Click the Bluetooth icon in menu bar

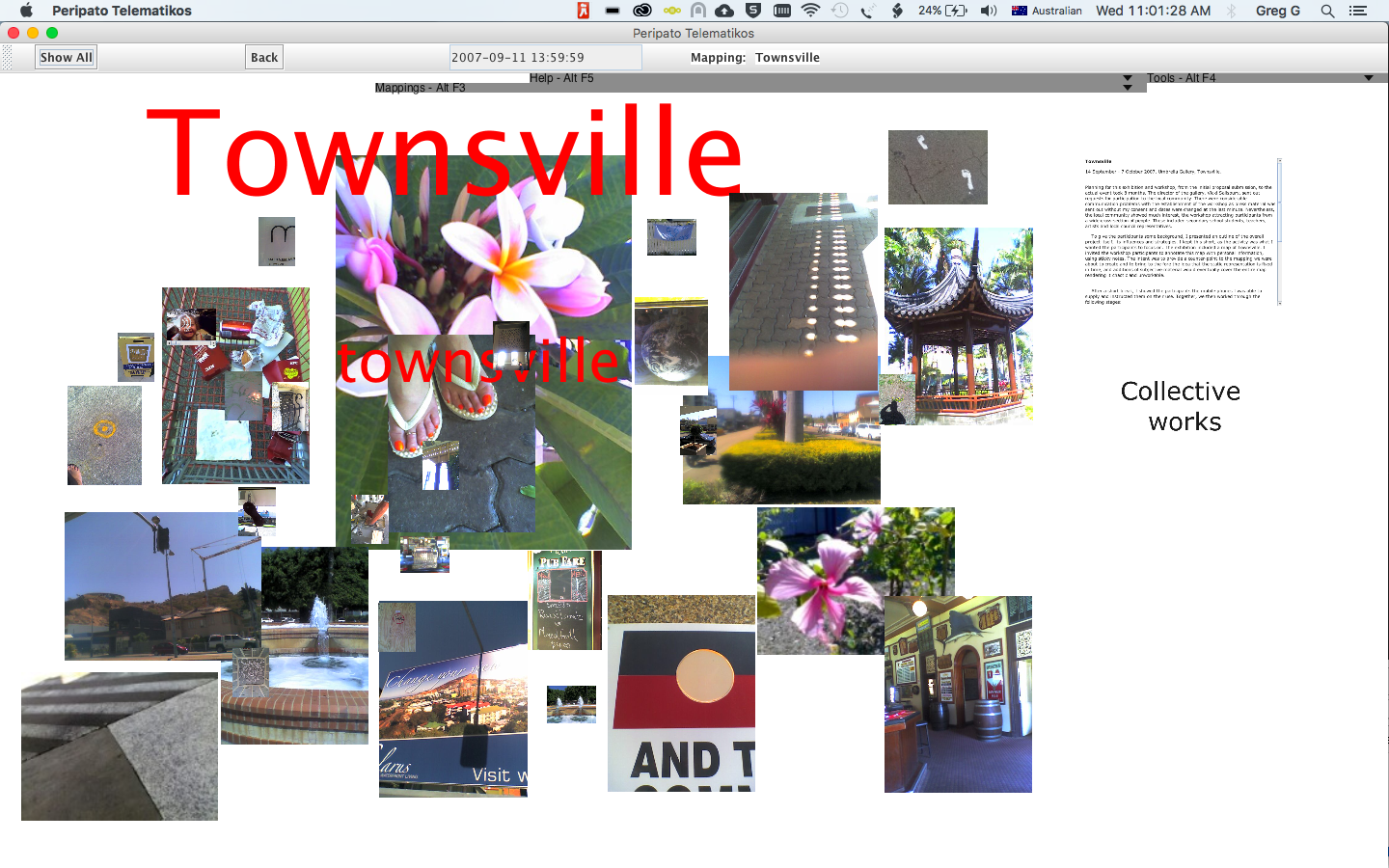pyautogui.click(x=1232, y=11)
